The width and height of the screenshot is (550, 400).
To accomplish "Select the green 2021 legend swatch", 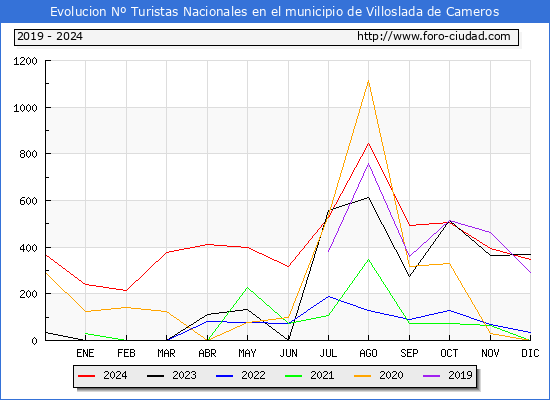I will (x=294, y=376).
